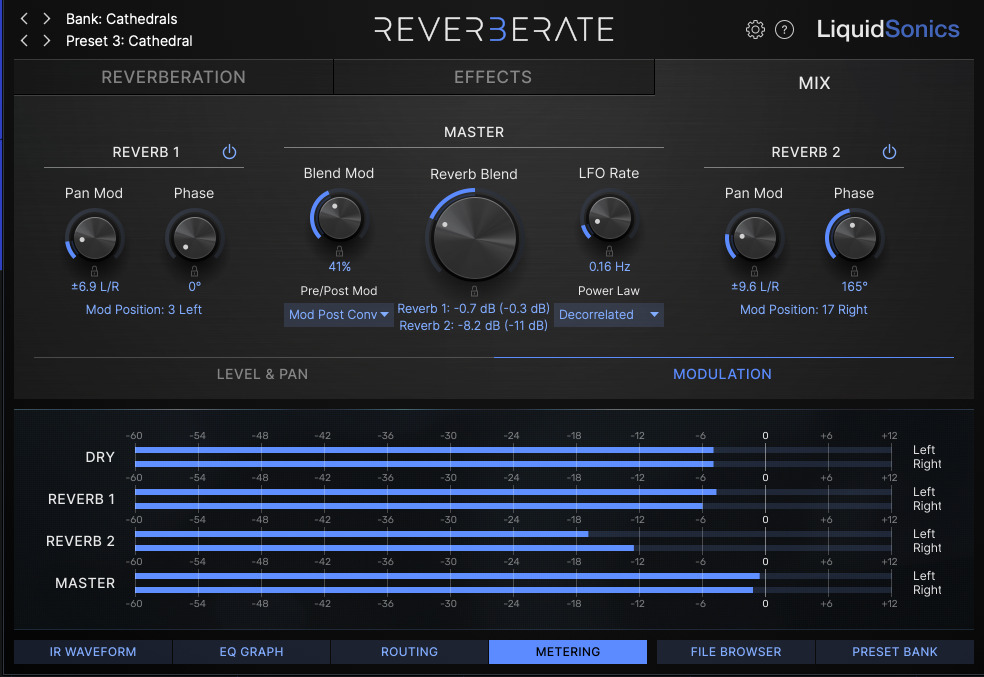This screenshot has width=984, height=677.
Task: Toggle the lock under LFO Rate knob
Action: 609,251
